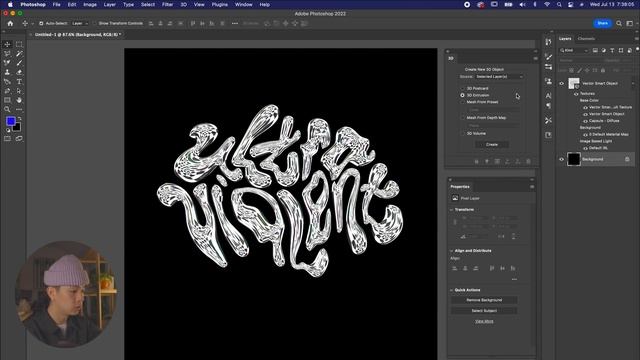
Task: Swap foreground and background colors
Action: 19,118
